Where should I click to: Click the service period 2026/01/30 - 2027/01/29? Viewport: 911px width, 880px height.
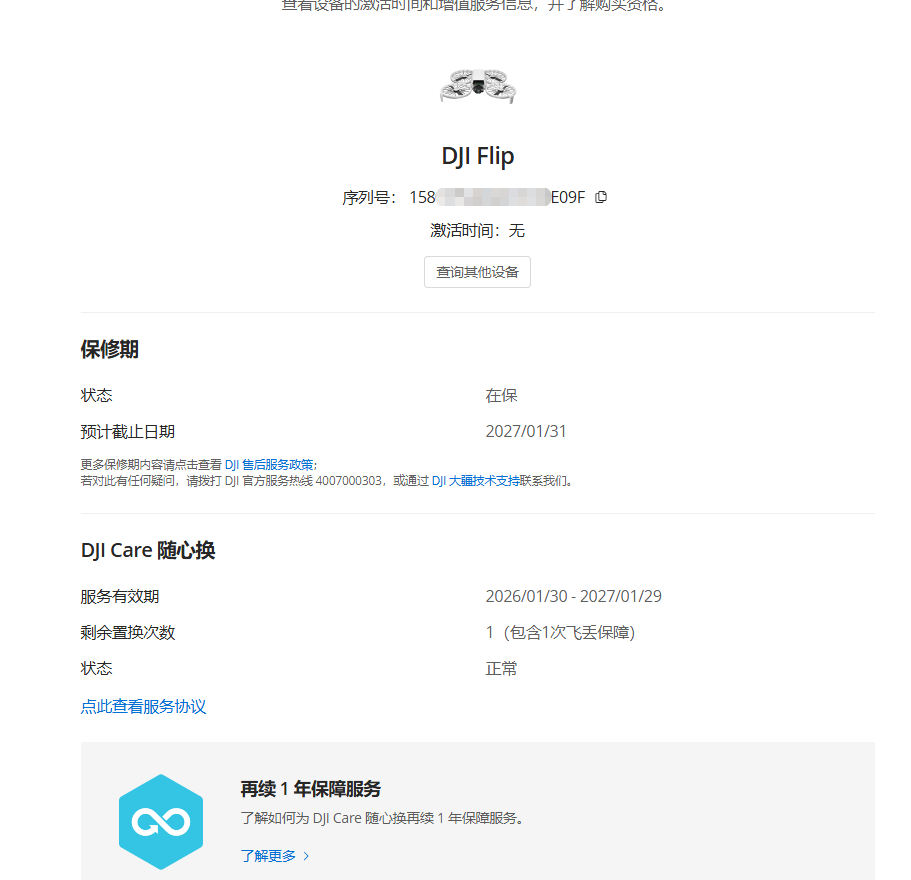pos(573,596)
